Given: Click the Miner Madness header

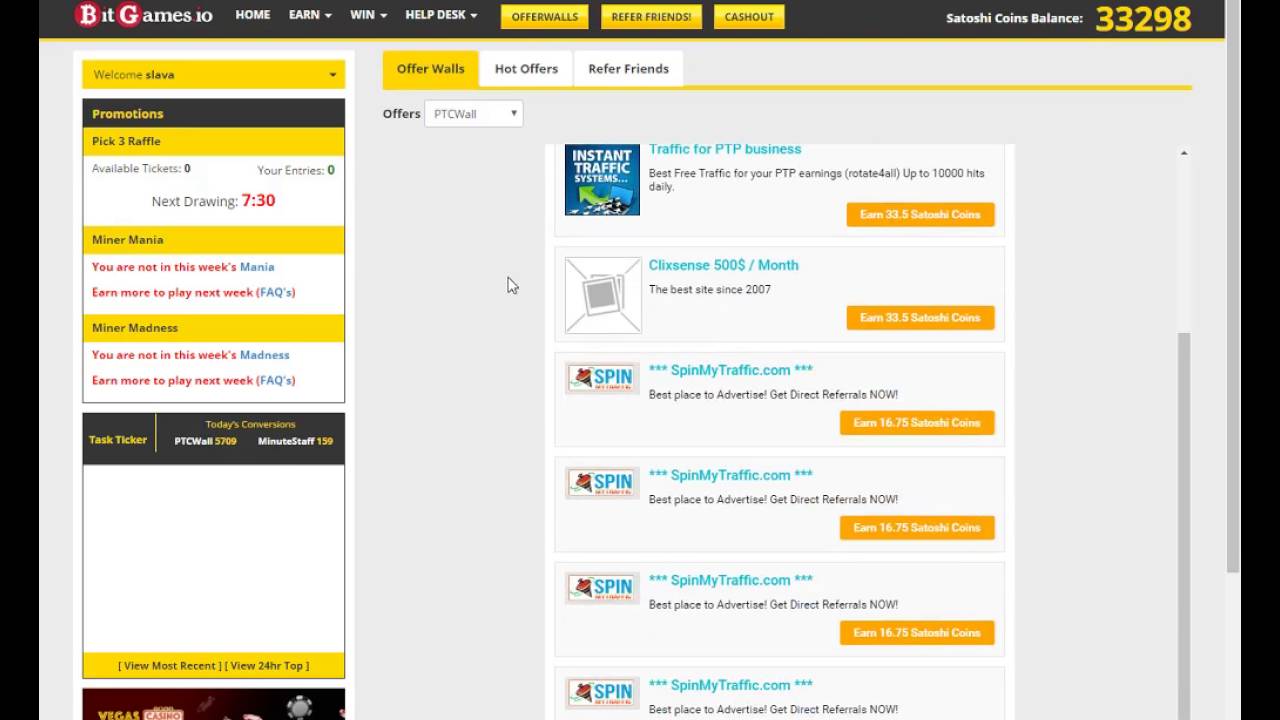Looking at the screenshot, I should [214, 328].
